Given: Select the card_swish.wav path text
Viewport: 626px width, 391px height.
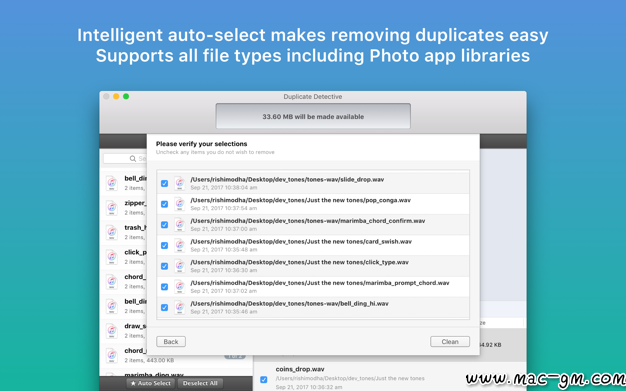Looking at the screenshot, I should point(301,242).
